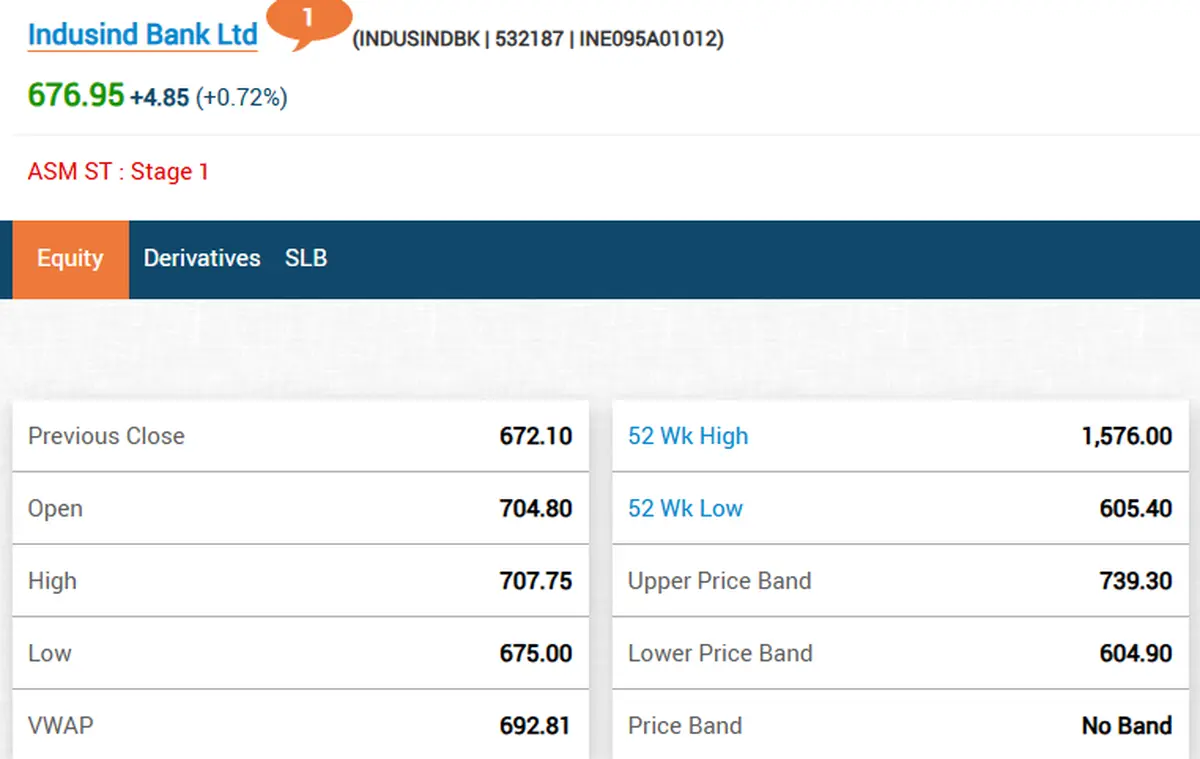This screenshot has width=1200, height=759.
Task: Click the 52 week high value 1,576.00
Action: pos(1127,436)
